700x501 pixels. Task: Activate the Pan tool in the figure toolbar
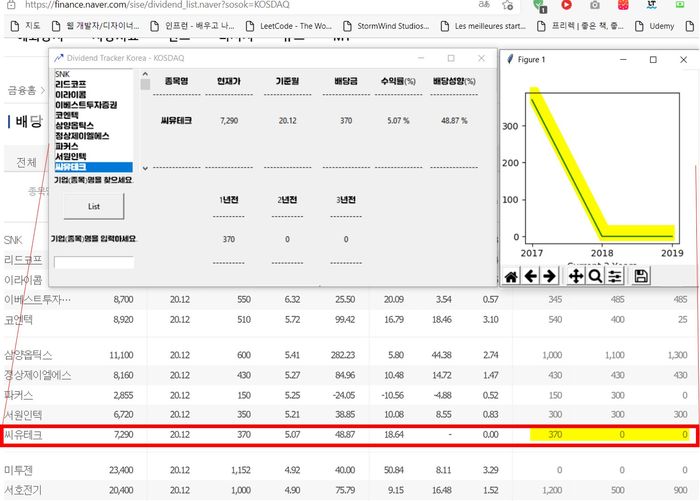(576, 276)
